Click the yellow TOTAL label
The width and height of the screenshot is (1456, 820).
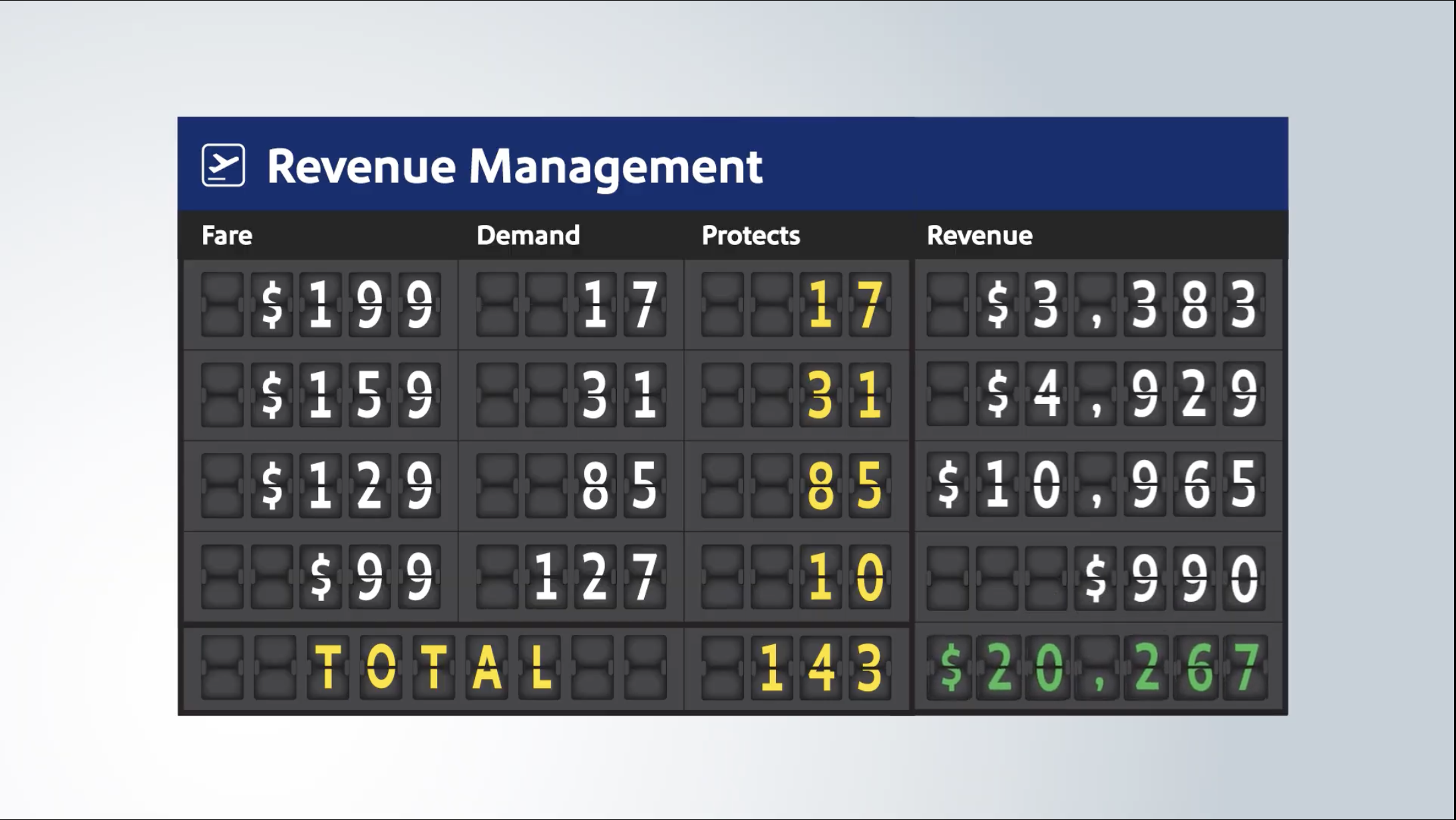coord(433,668)
